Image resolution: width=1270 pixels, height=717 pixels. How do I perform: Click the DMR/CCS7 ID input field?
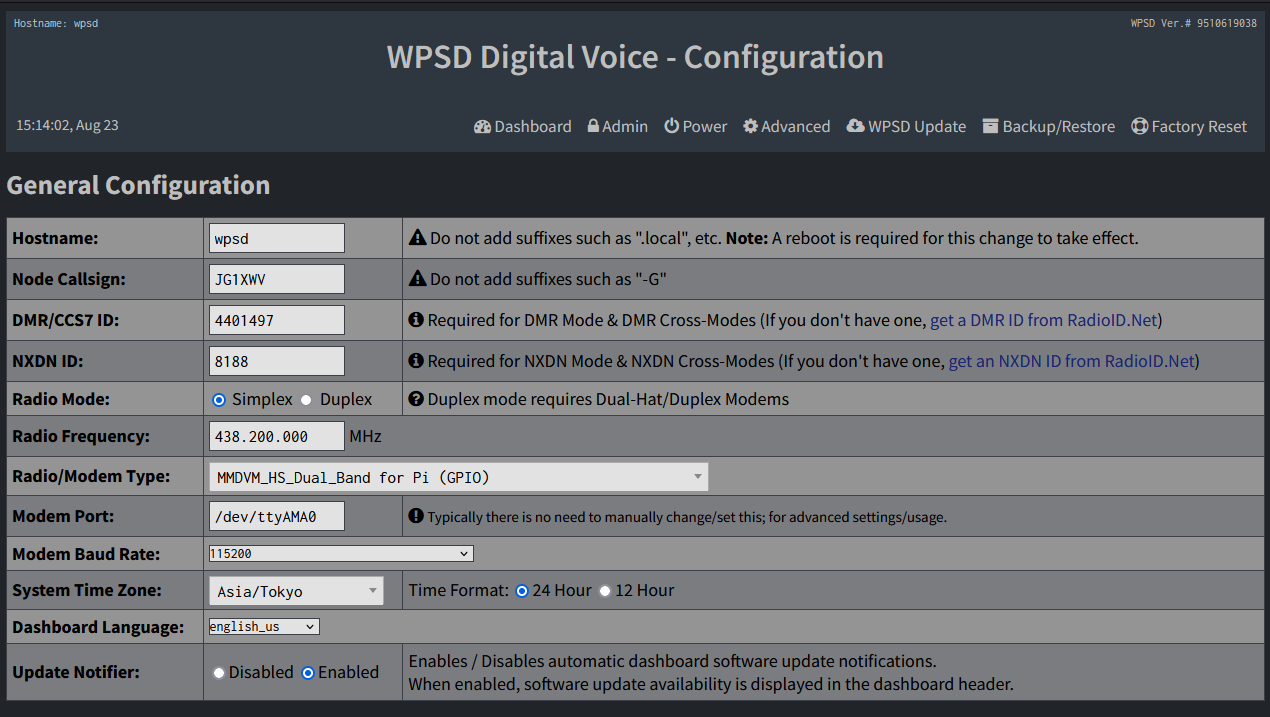[277, 321]
